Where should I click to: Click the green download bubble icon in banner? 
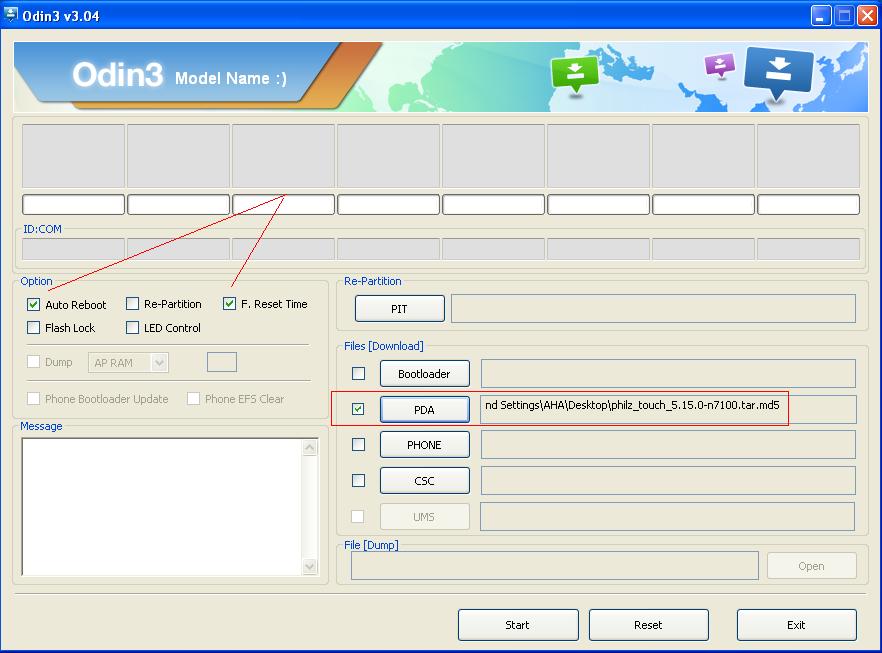pyautogui.click(x=574, y=75)
